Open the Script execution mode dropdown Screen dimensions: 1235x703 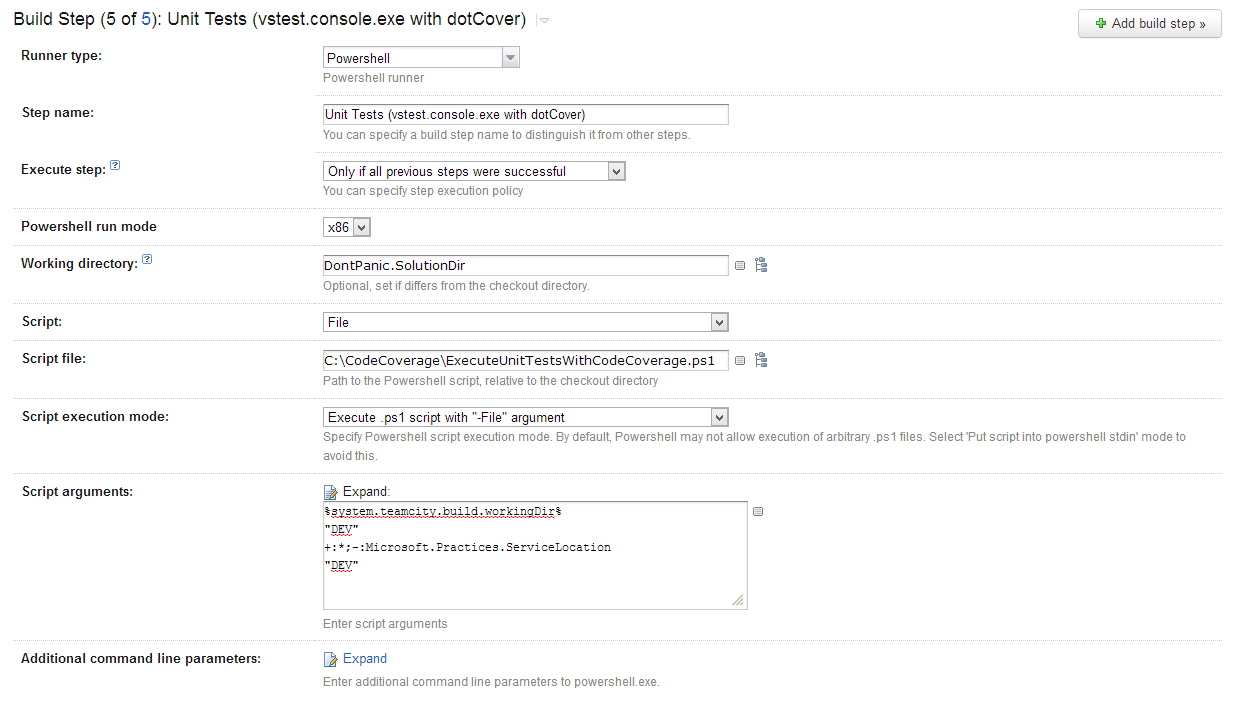[526, 417]
